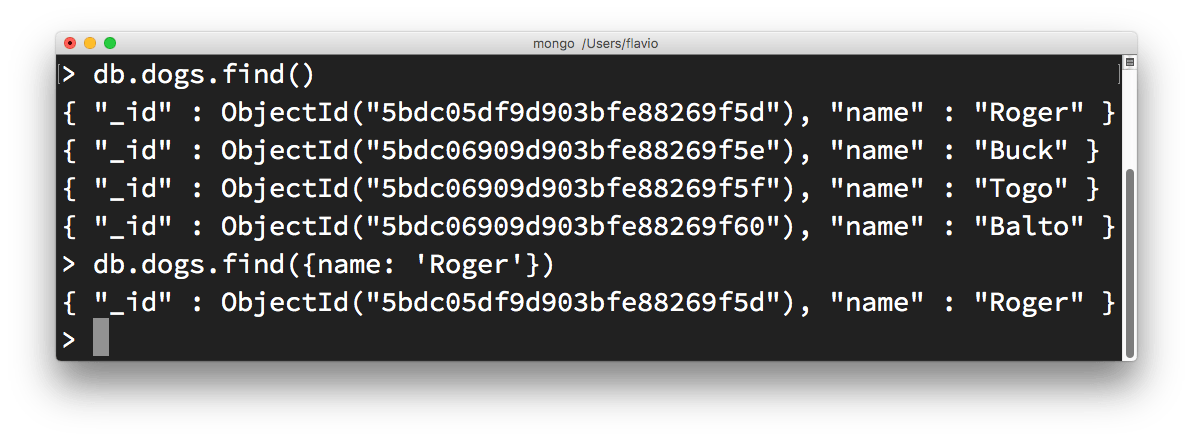Click the green zoom window button
1193x441 pixels.
[x=110, y=43]
